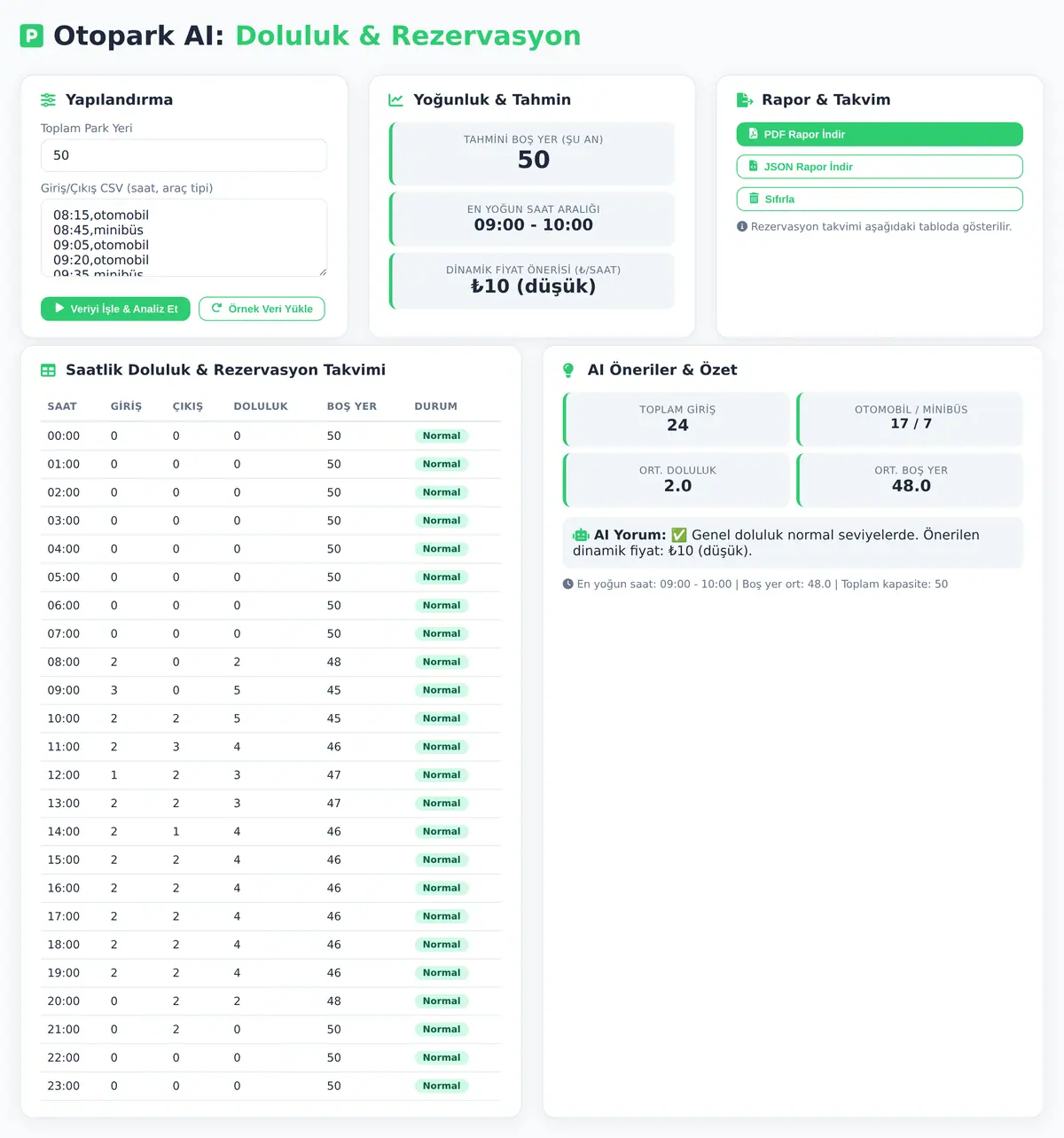Click the AI Yorum comment text

(x=776, y=543)
